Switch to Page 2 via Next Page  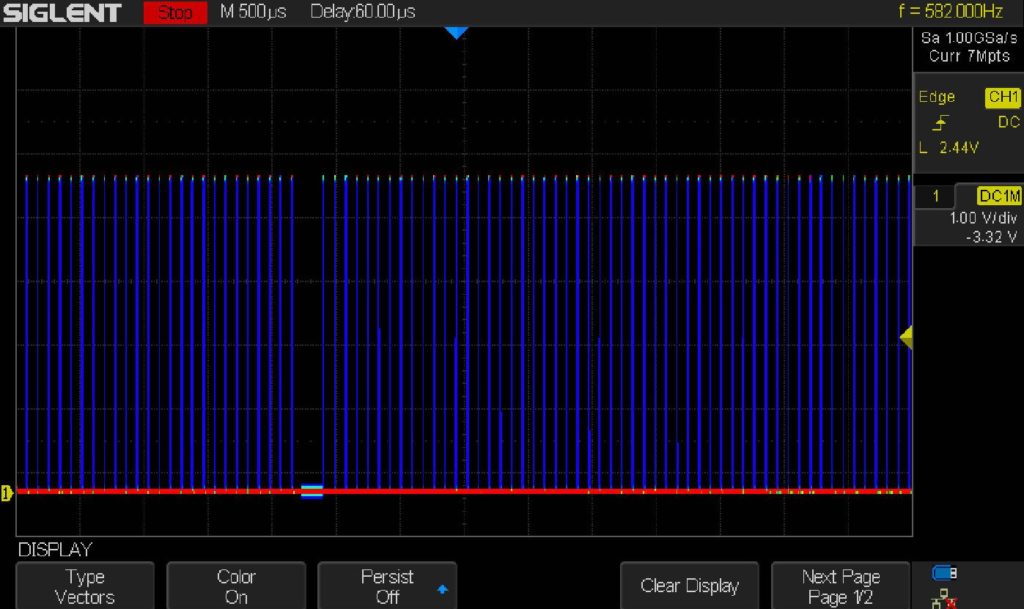click(840, 585)
